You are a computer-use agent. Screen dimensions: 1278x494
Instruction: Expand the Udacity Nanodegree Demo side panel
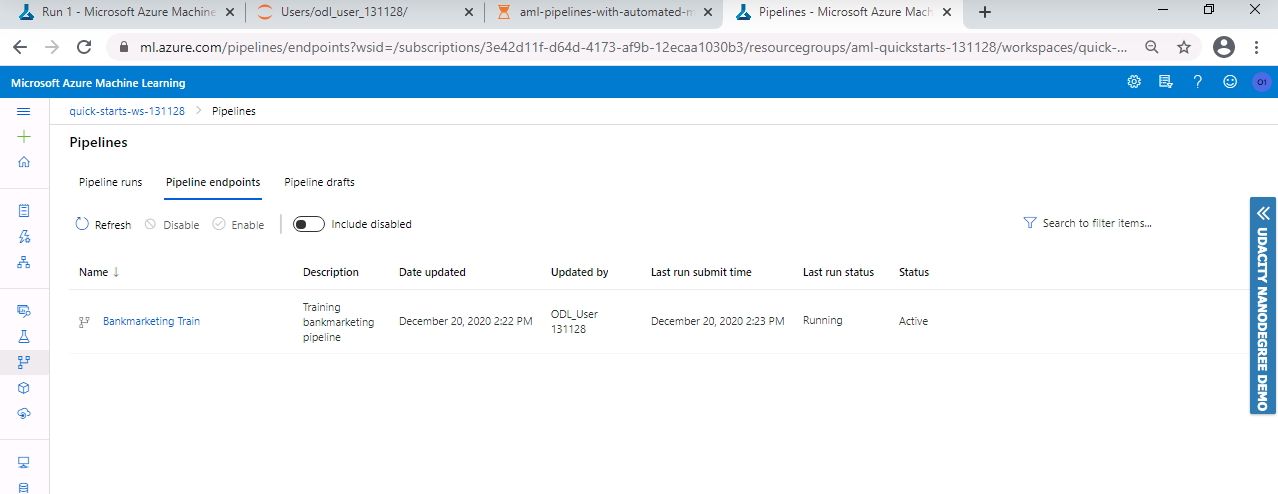[x=1262, y=305]
